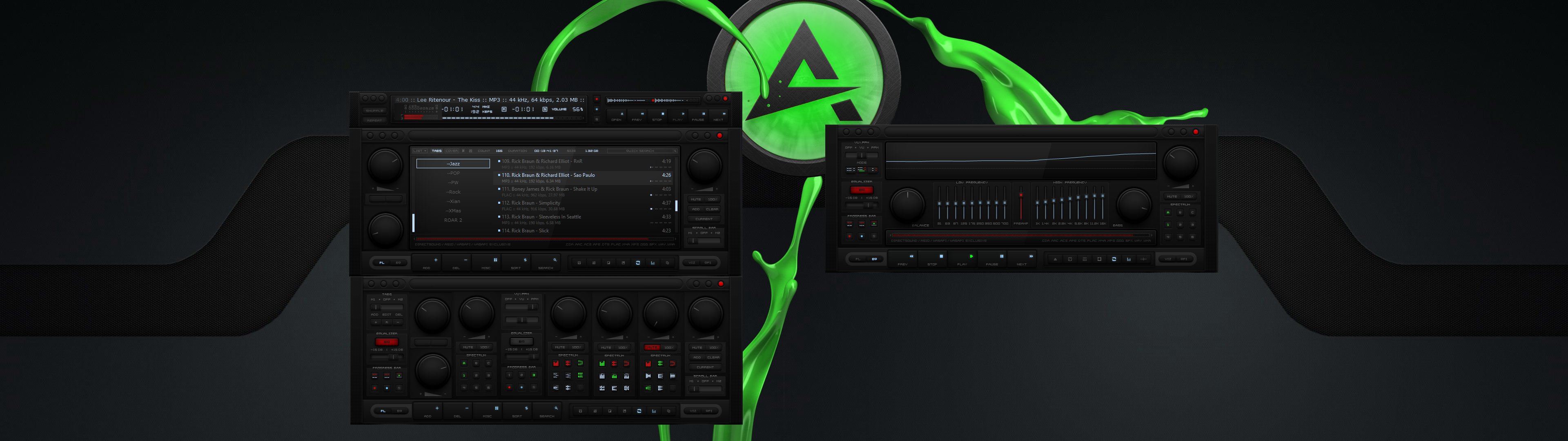This screenshot has width=1568, height=441.
Task: Click NEXT in the equalizer window transport
Action: (1022, 259)
